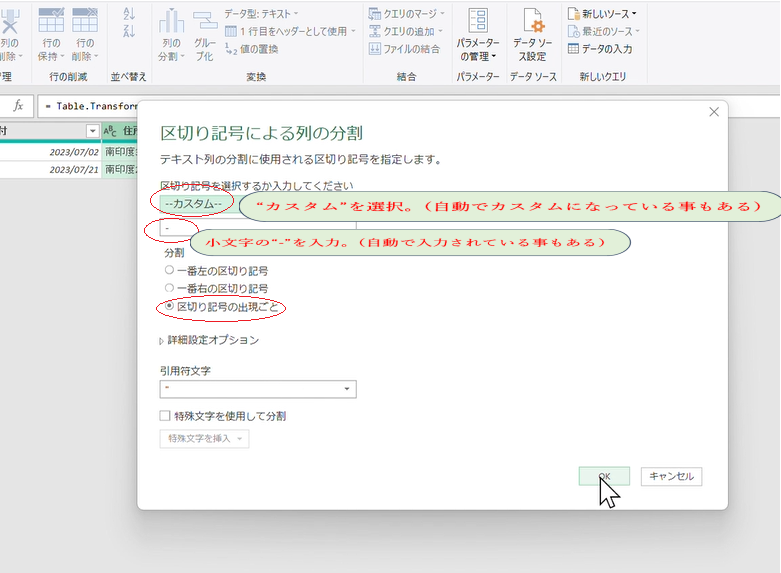Click Replace Values (値の置換)
Image resolution: width=781 pixels, height=573 pixels.
(x=252, y=49)
